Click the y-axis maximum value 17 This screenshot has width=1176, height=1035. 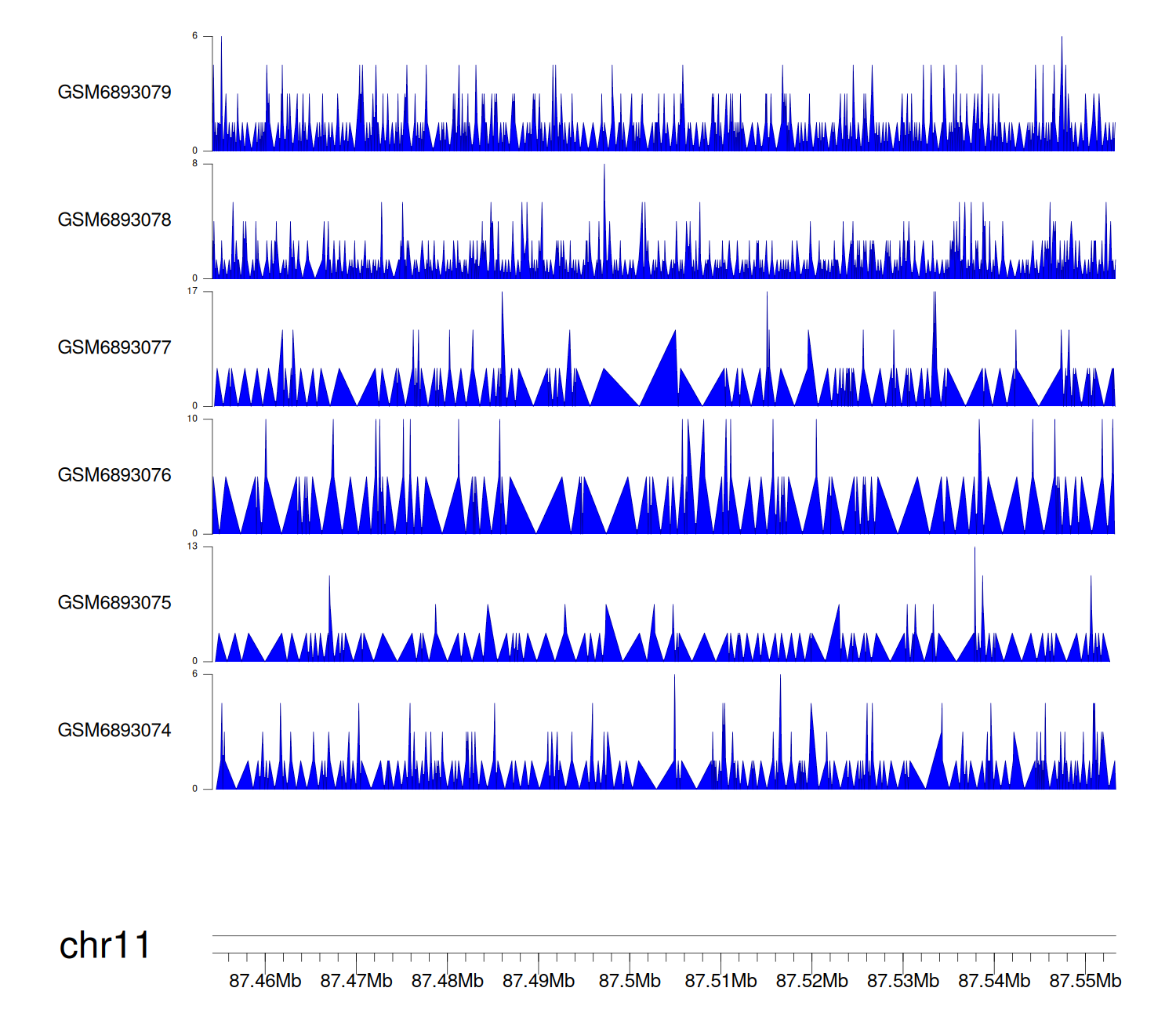tap(192, 292)
